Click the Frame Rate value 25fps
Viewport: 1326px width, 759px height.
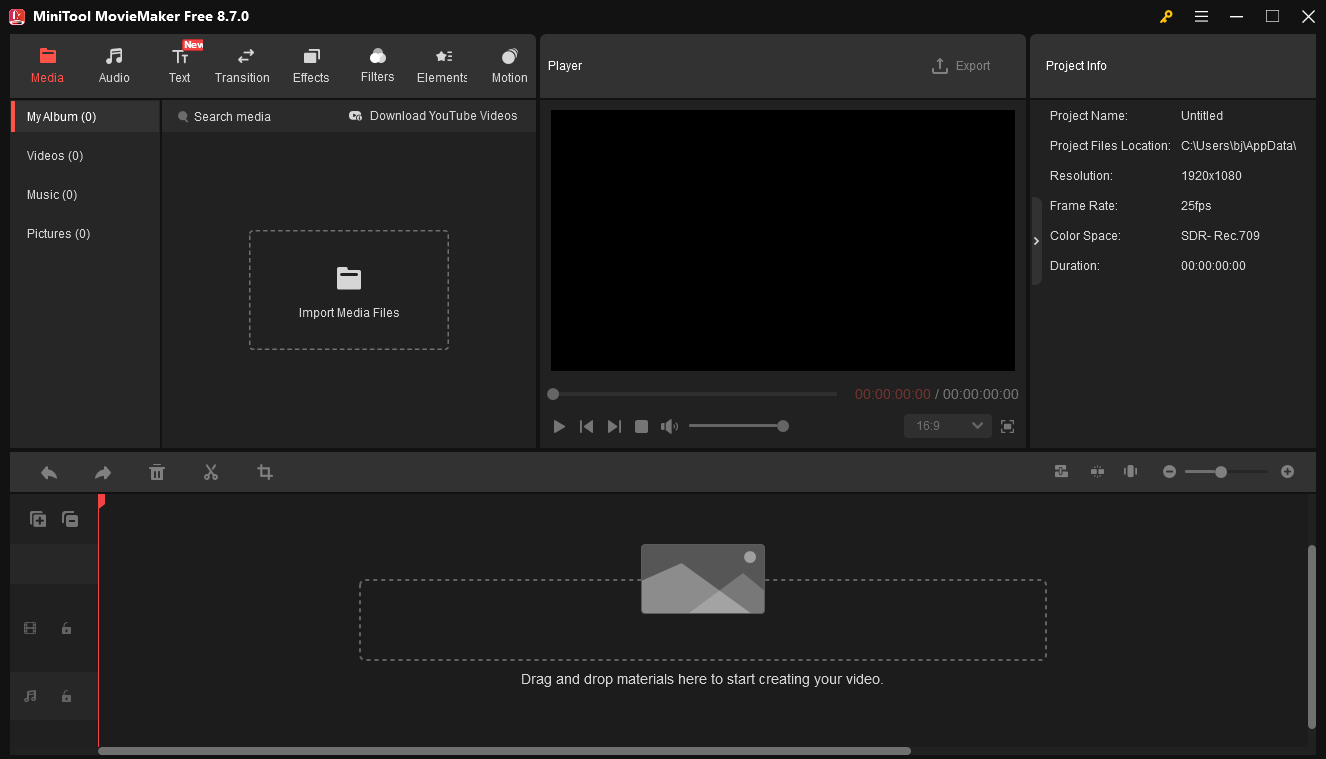pos(1196,206)
